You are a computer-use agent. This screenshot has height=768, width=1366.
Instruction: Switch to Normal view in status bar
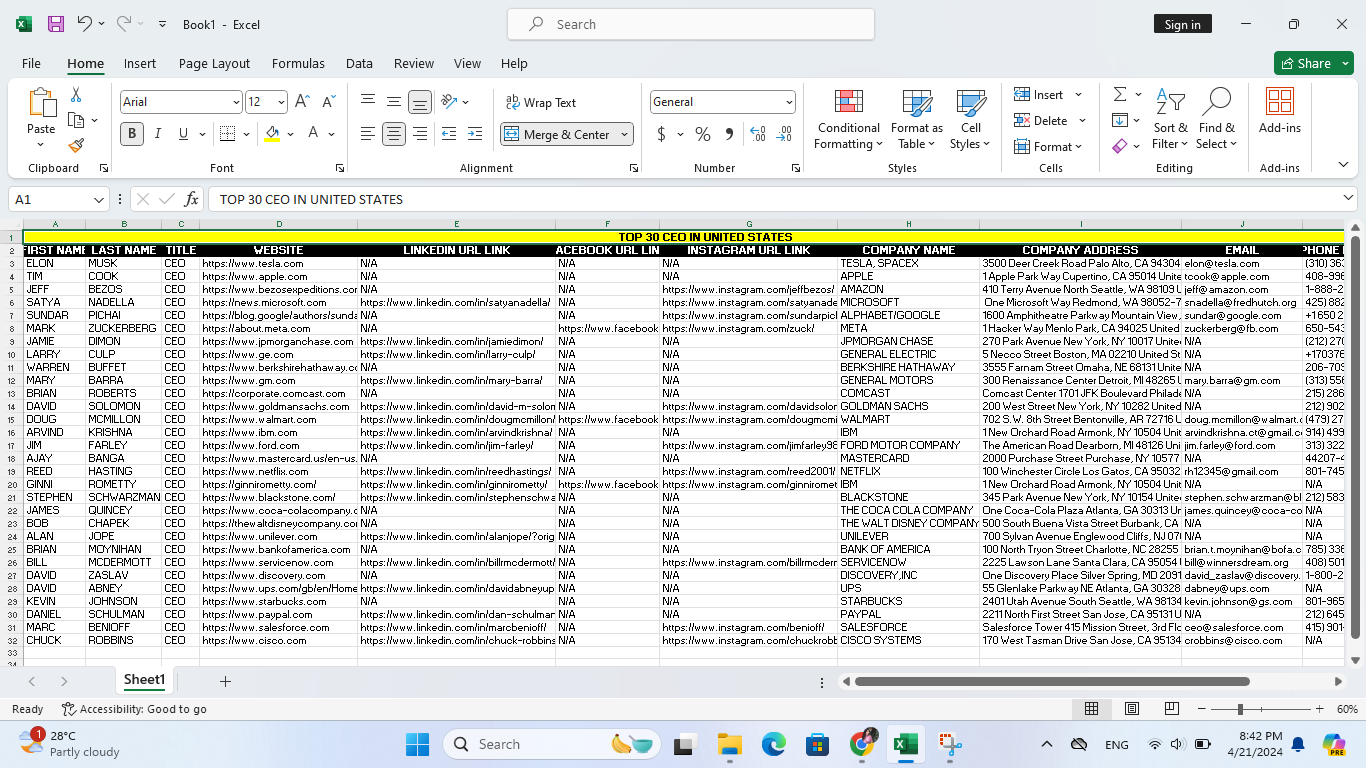click(1092, 709)
